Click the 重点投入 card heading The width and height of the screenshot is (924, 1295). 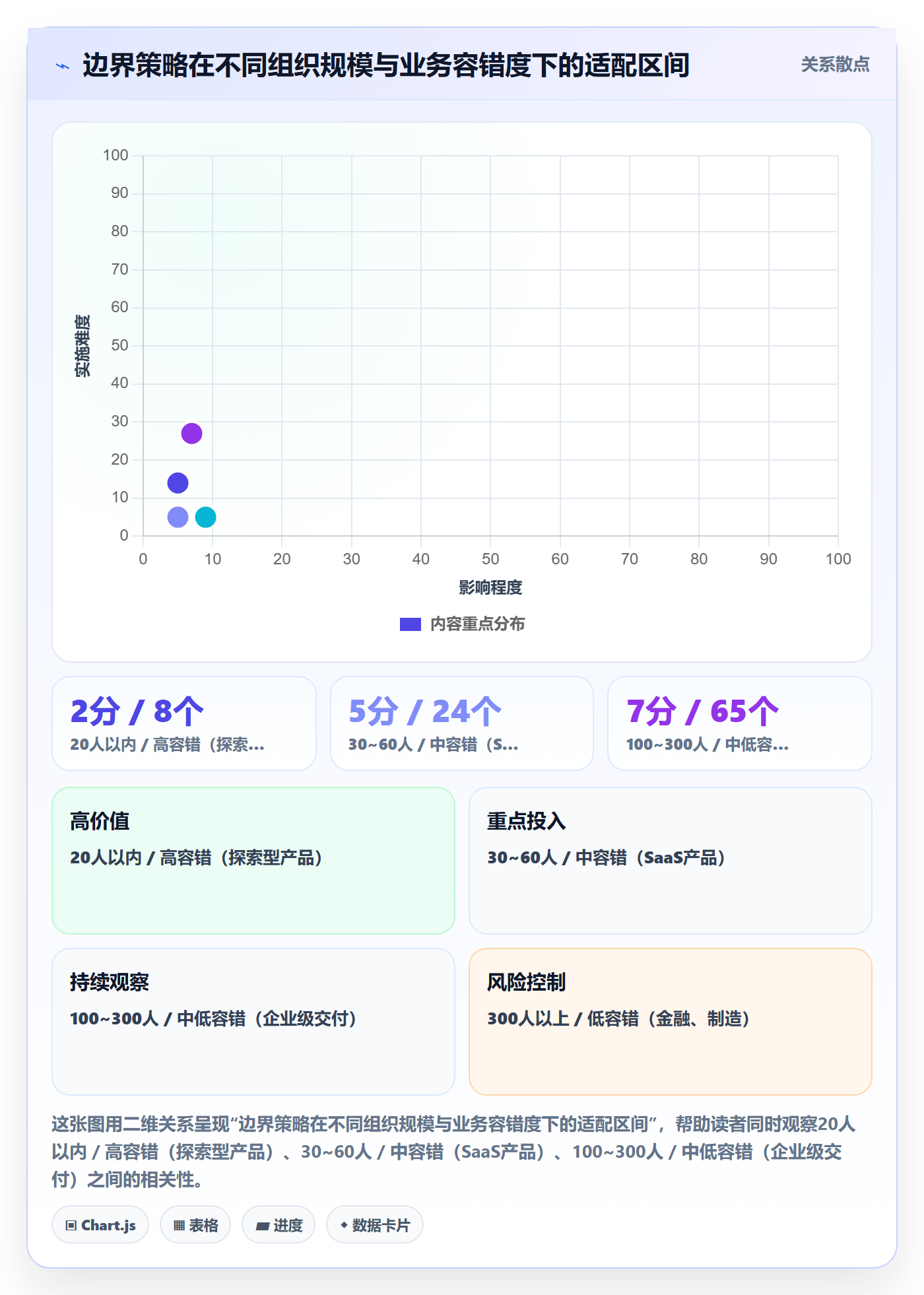point(526,822)
